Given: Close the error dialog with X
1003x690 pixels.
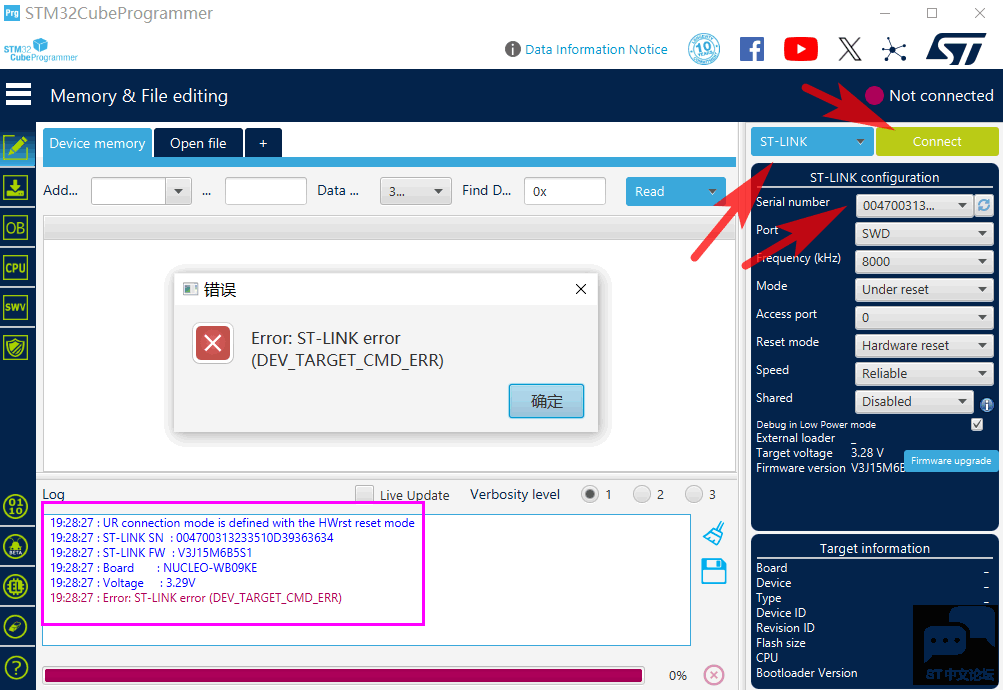Looking at the screenshot, I should [x=581, y=289].
